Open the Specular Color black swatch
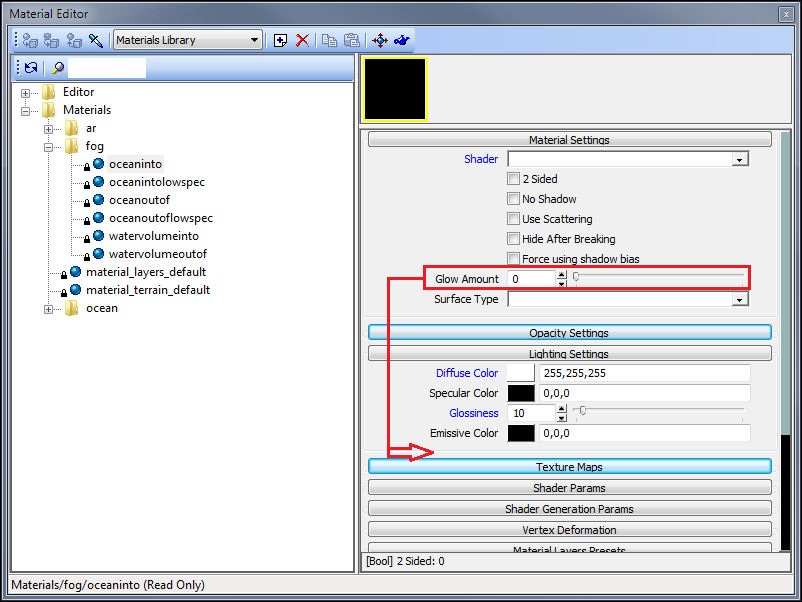The image size is (802, 602). point(521,393)
